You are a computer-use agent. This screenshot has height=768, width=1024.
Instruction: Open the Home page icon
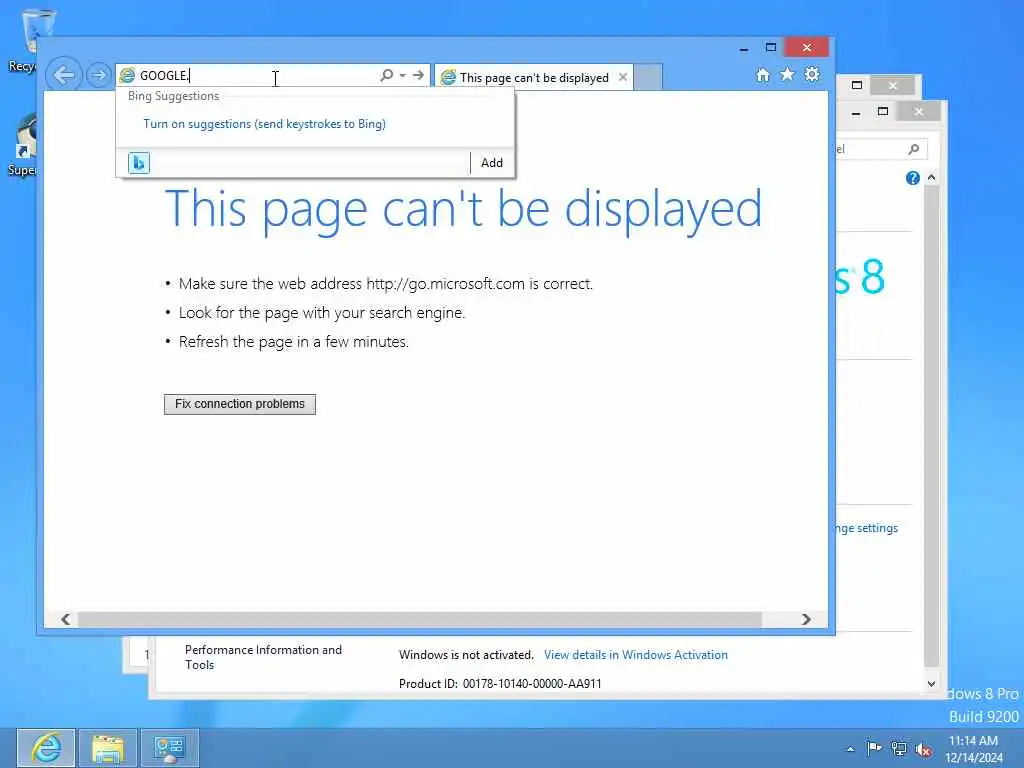pyautogui.click(x=763, y=75)
